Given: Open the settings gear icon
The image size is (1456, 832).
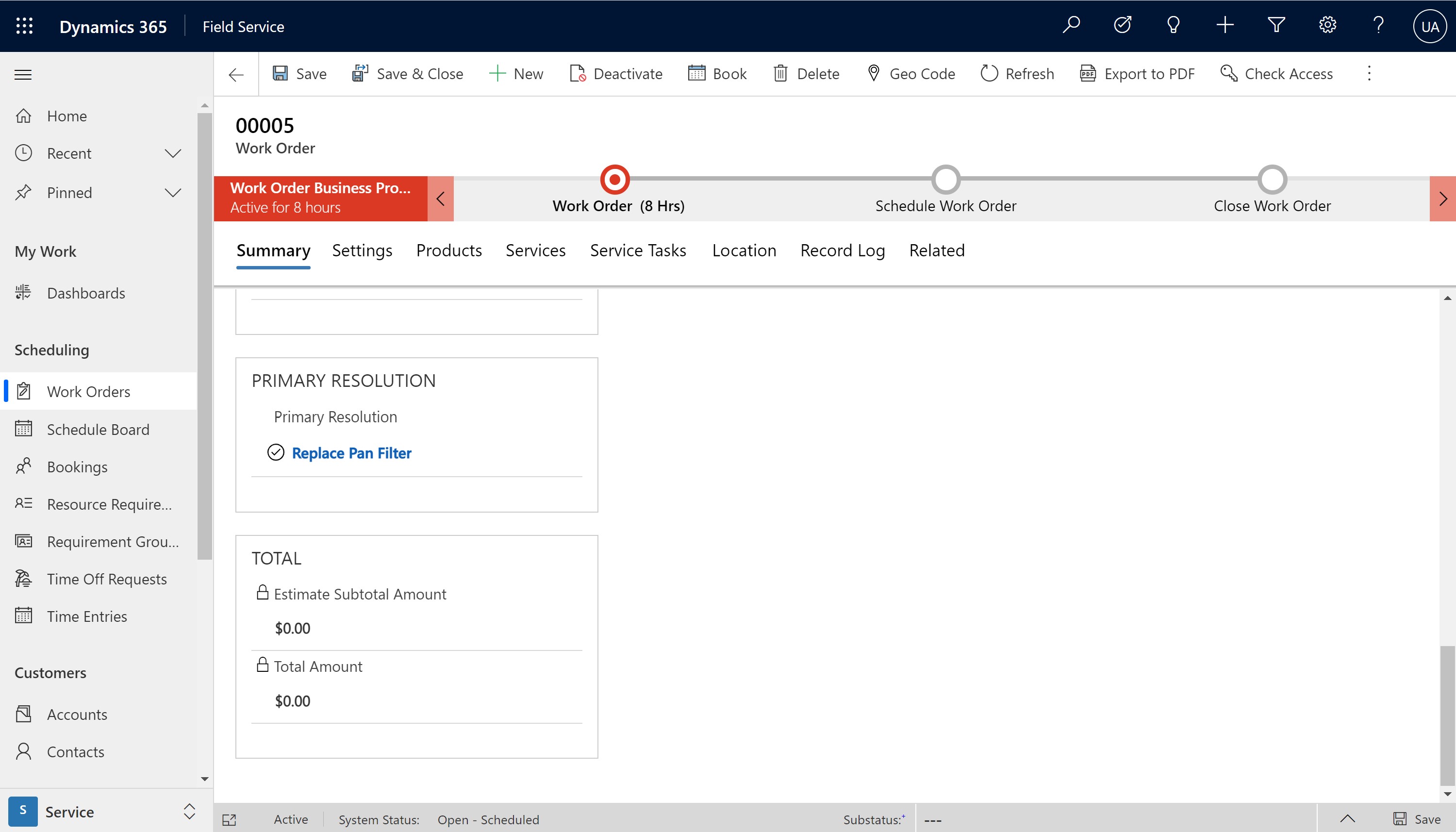Looking at the screenshot, I should click(1327, 26).
